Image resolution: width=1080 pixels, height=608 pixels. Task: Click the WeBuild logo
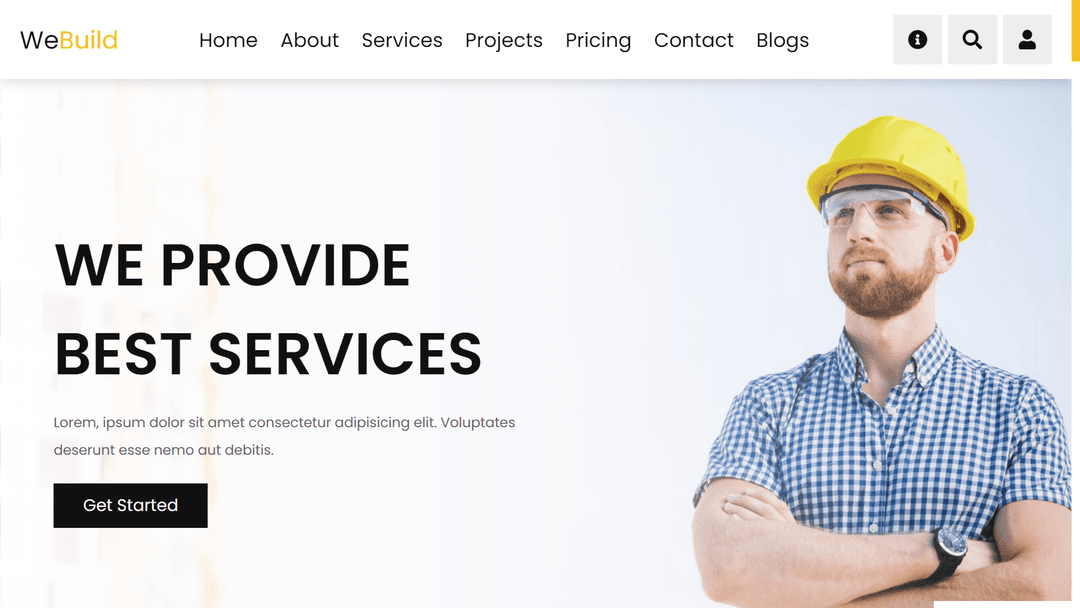pos(69,40)
